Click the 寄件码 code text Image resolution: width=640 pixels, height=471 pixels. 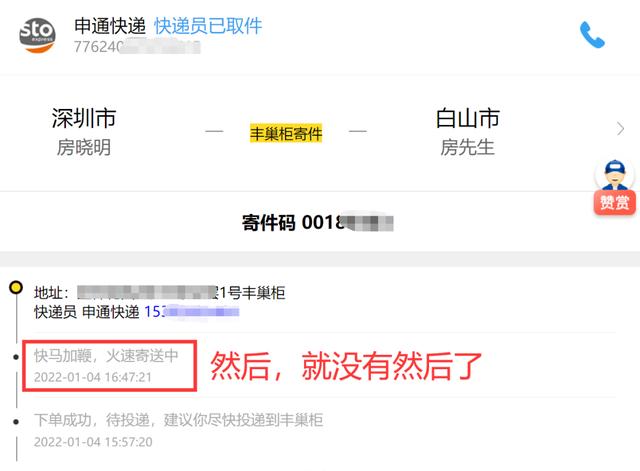tap(318, 222)
